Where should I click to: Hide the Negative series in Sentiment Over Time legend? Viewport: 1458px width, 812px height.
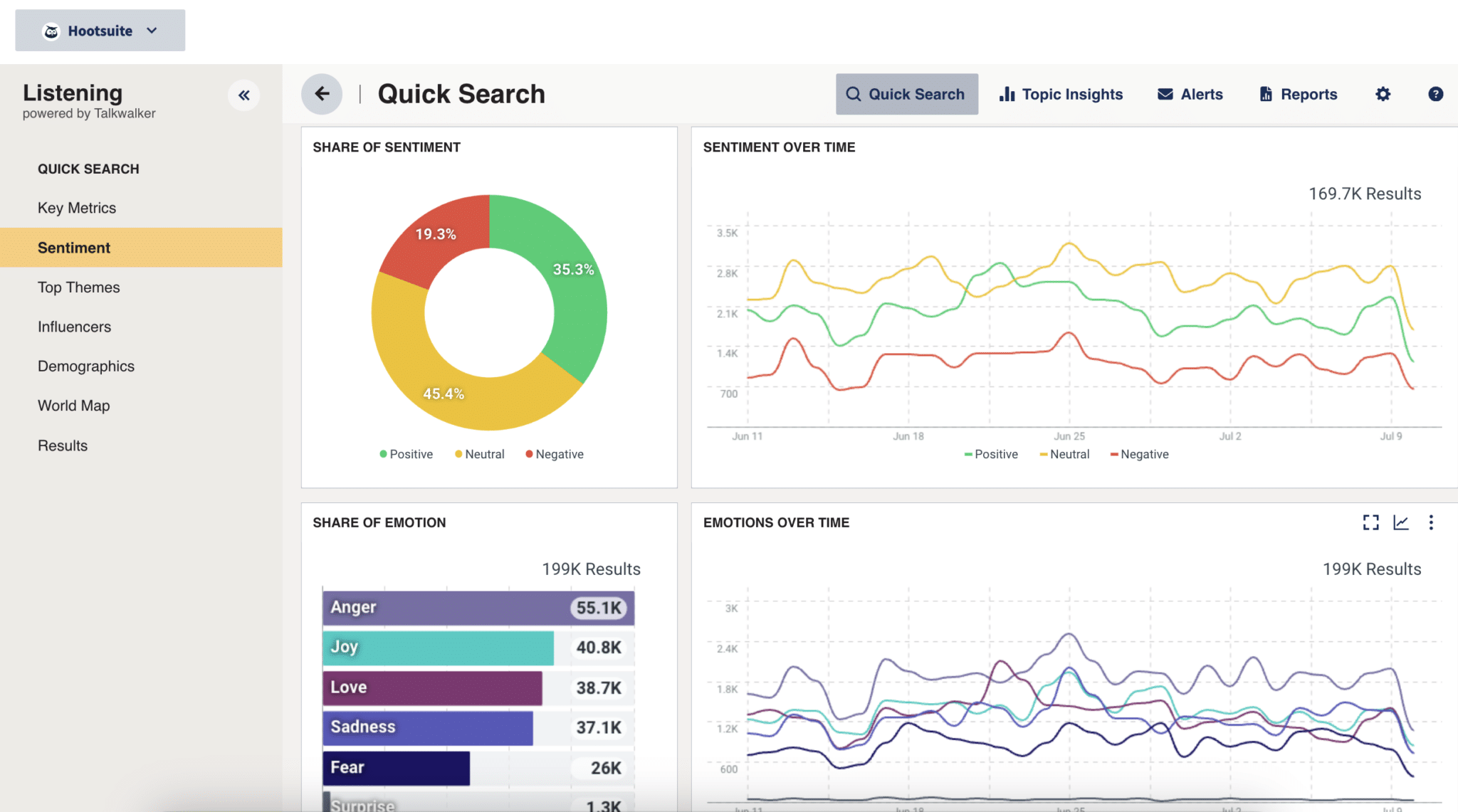(1139, 453)
